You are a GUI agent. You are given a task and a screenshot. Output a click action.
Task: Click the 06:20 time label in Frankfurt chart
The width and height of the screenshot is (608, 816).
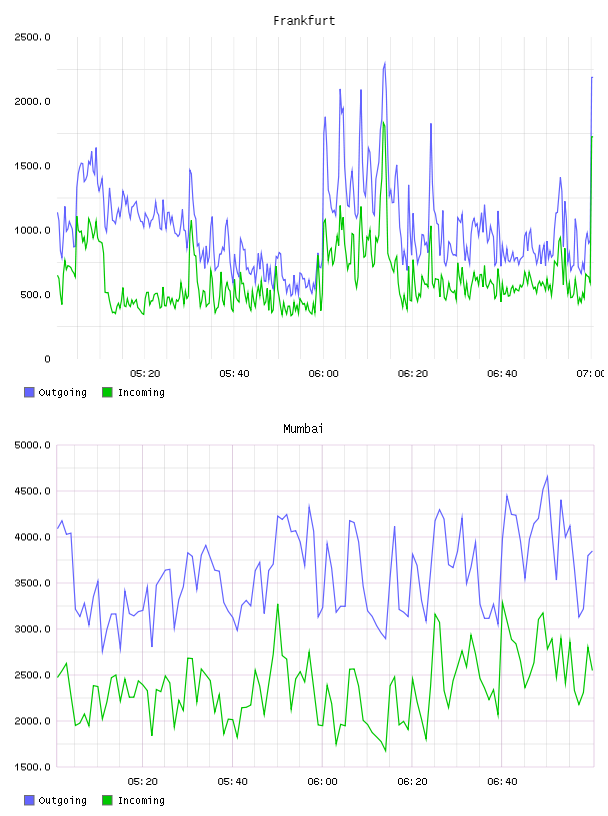pyautogui.click(x=413, y=374)
